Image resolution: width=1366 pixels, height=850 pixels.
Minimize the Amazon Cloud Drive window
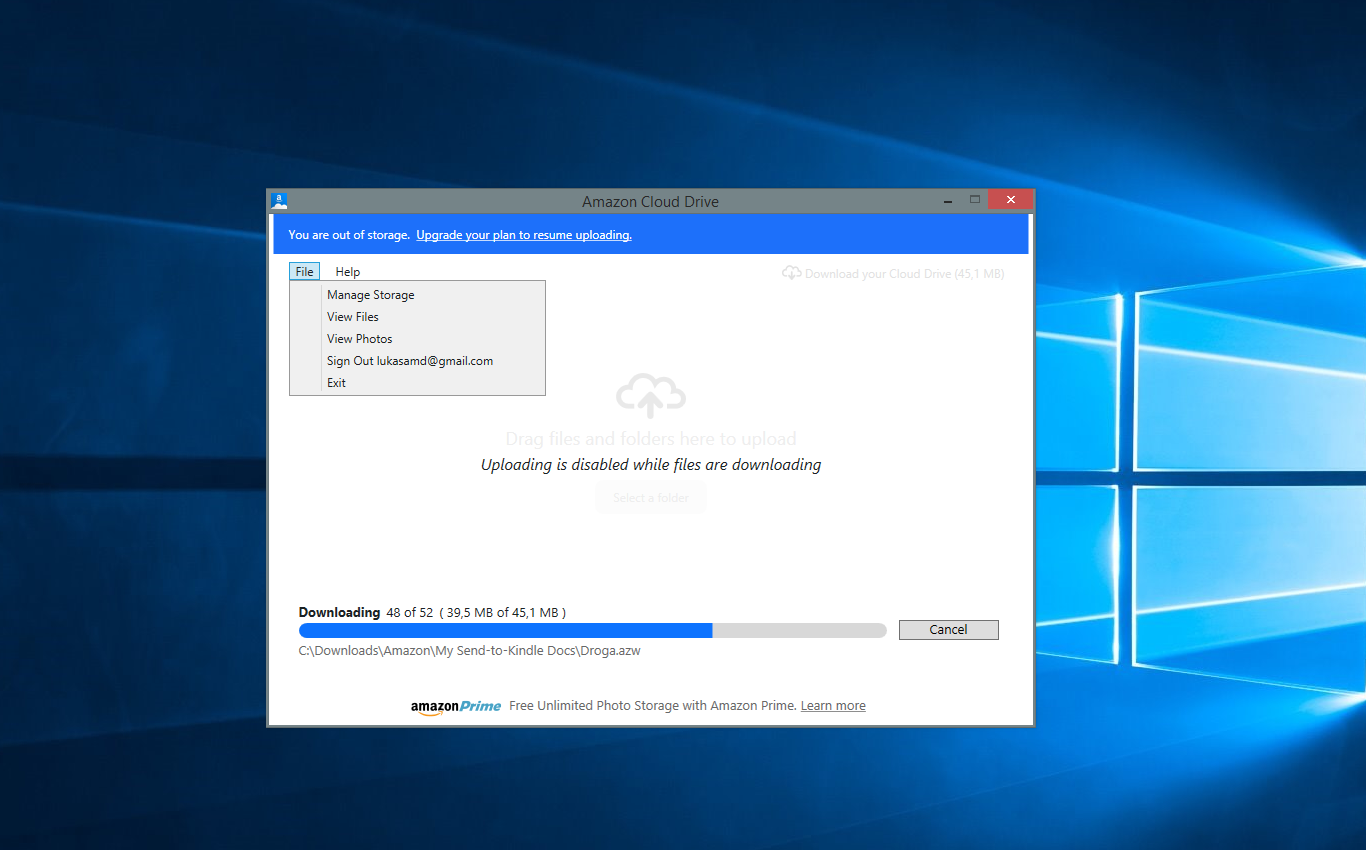947,201
